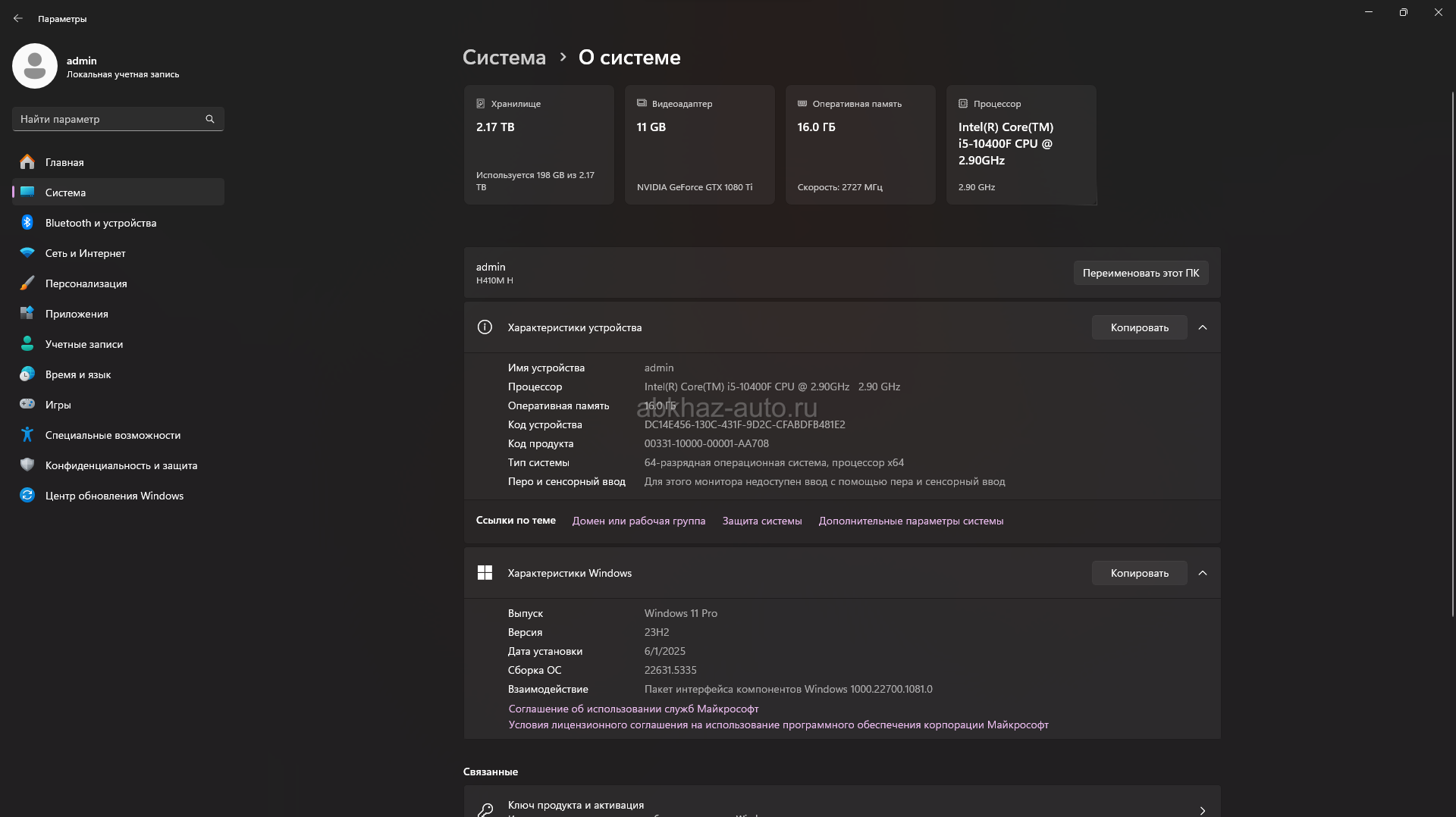Open Bluetooth и устройства via its icon

click(x=27, y=223)
